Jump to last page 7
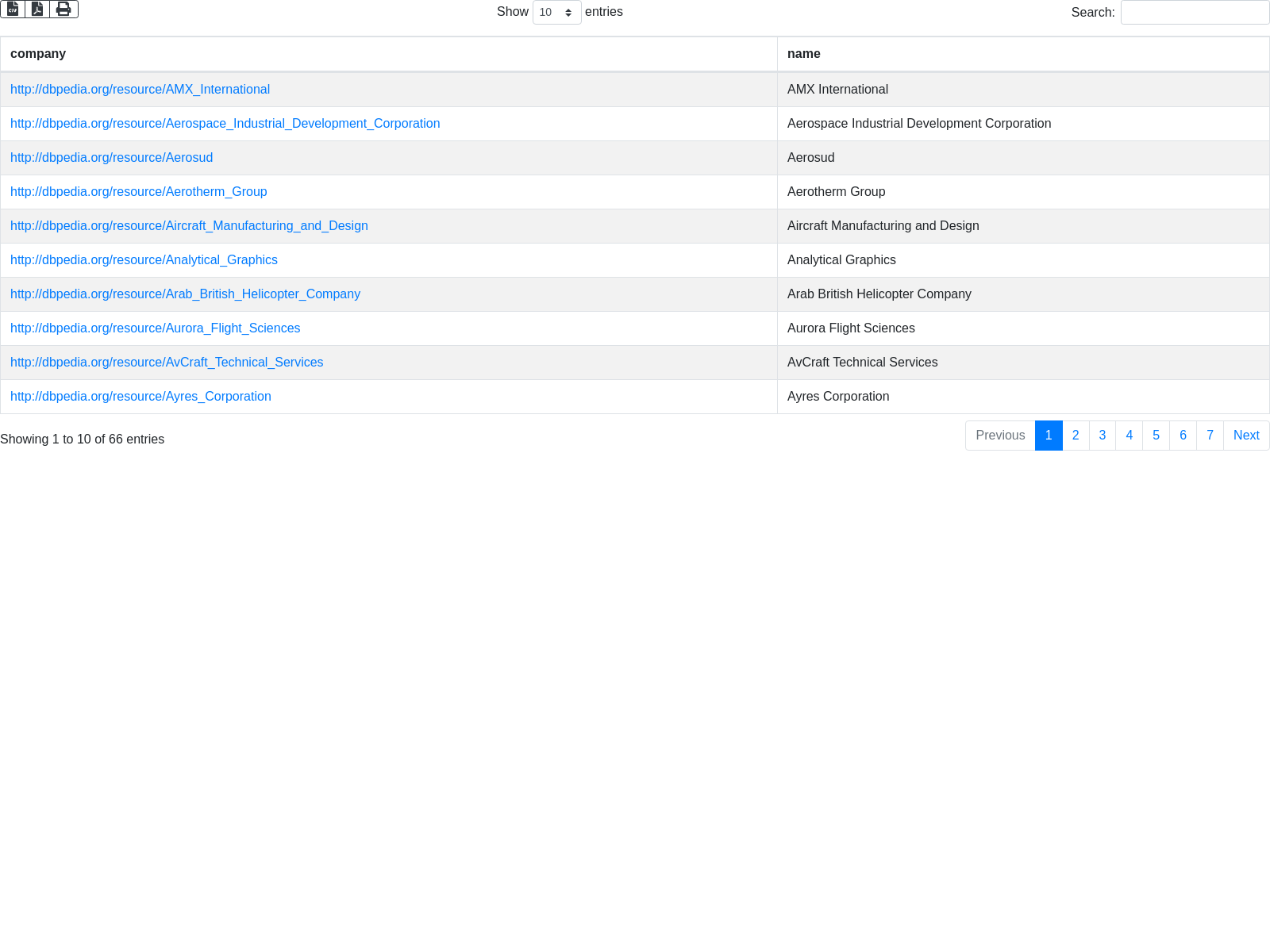This screenshot has height=952, width=1270. [x=1210, y=436]
